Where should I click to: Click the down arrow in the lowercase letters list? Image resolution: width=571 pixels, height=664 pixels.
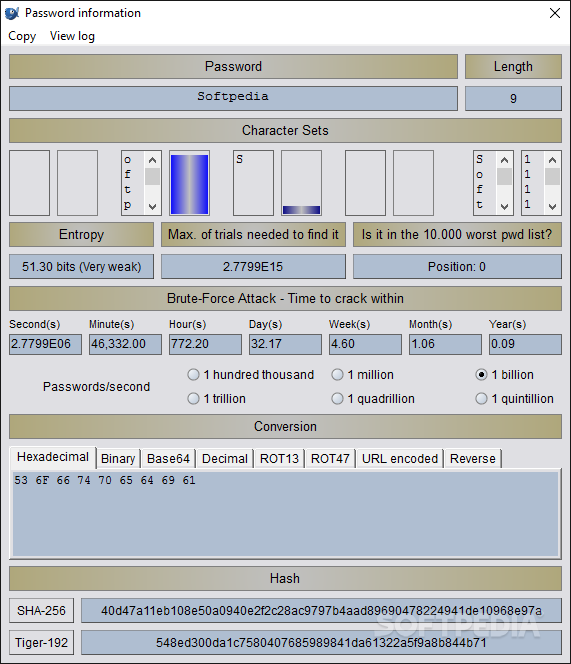(152, 207)
